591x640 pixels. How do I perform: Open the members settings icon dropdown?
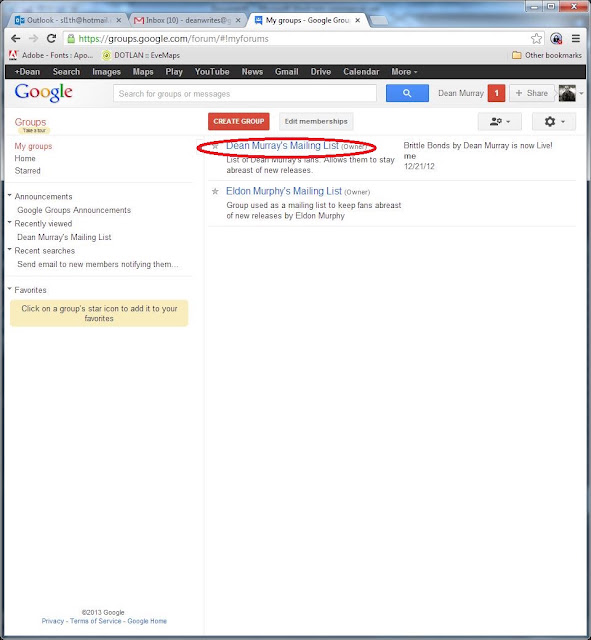coord(500,122)
